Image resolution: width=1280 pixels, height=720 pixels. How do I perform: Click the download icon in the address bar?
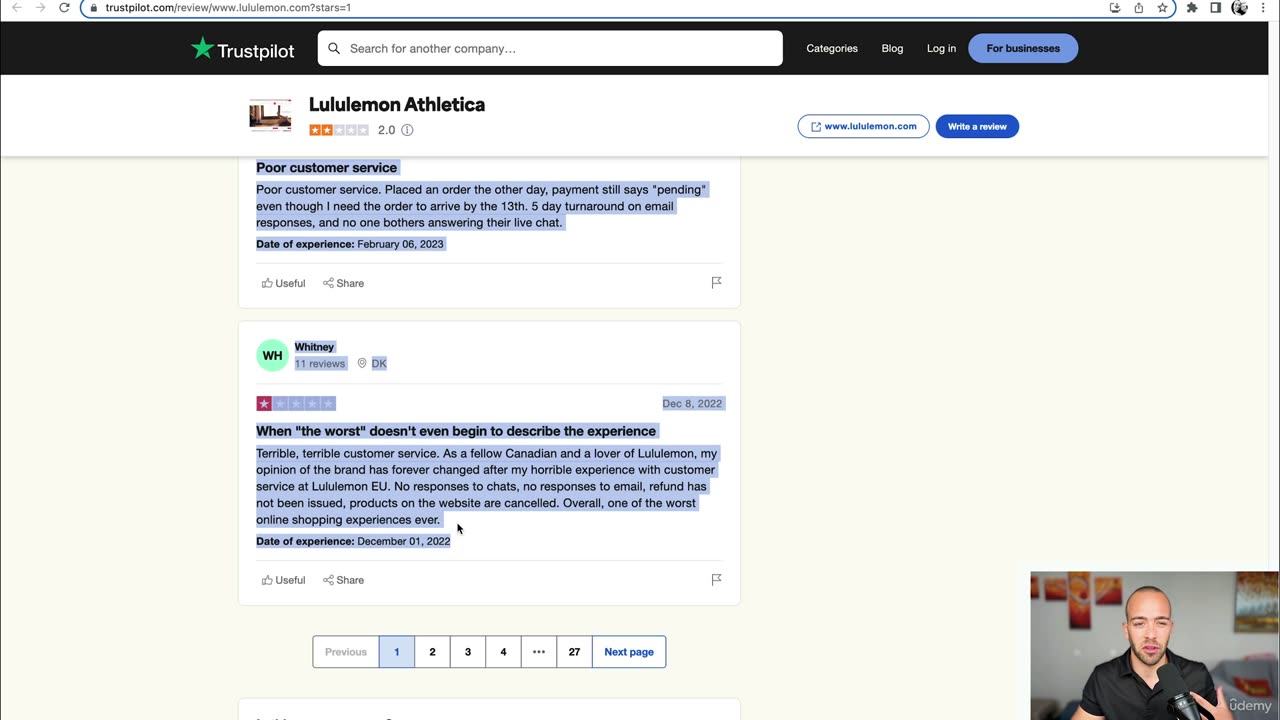1115,7
